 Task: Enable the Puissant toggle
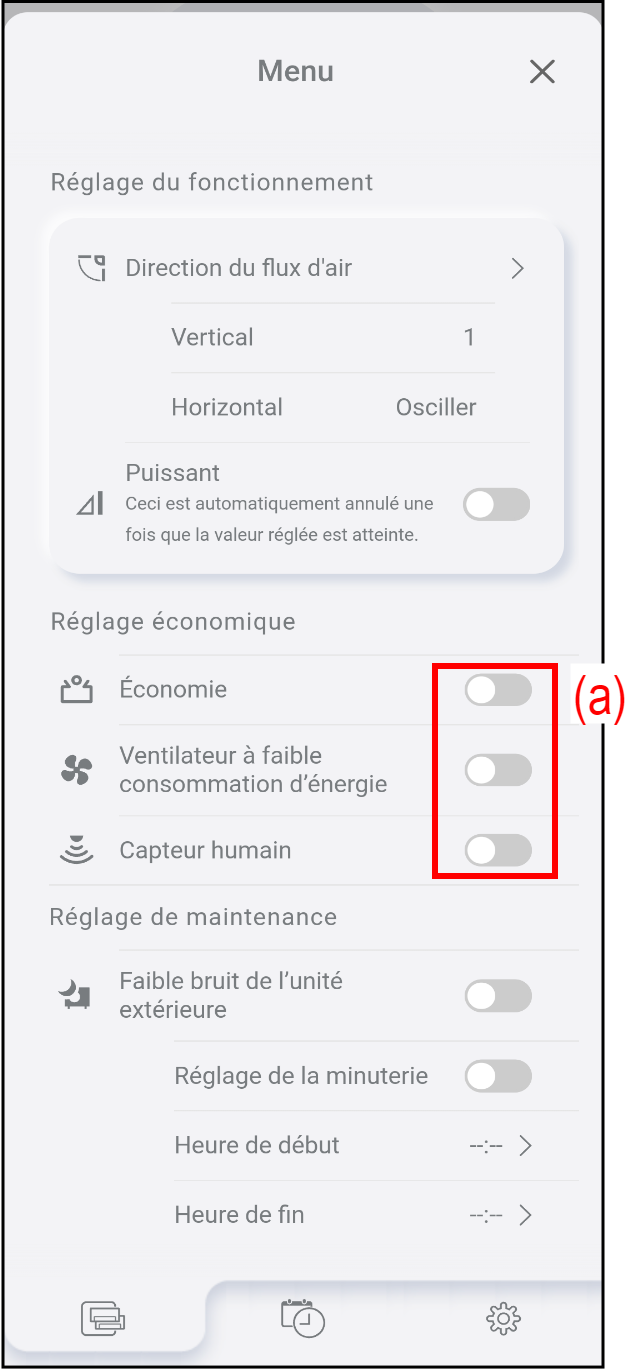pyautogui.click(x=496, y=505)
